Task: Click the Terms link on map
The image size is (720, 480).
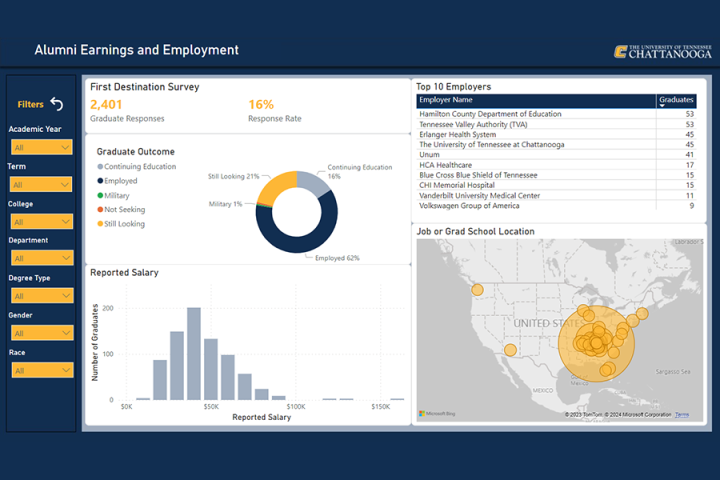Action: [682, 414]
